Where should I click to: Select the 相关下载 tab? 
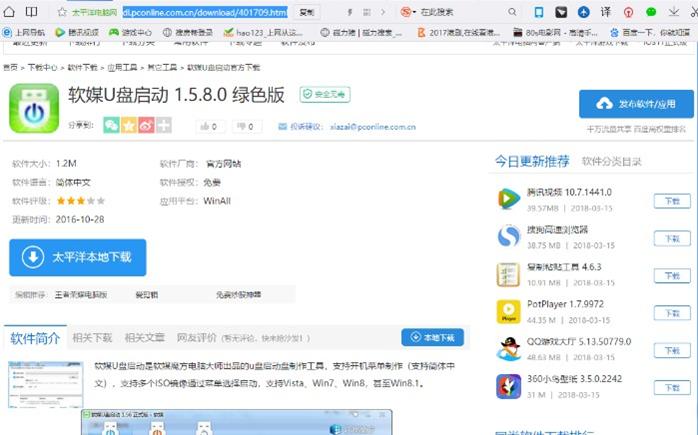tap(92, 338)
